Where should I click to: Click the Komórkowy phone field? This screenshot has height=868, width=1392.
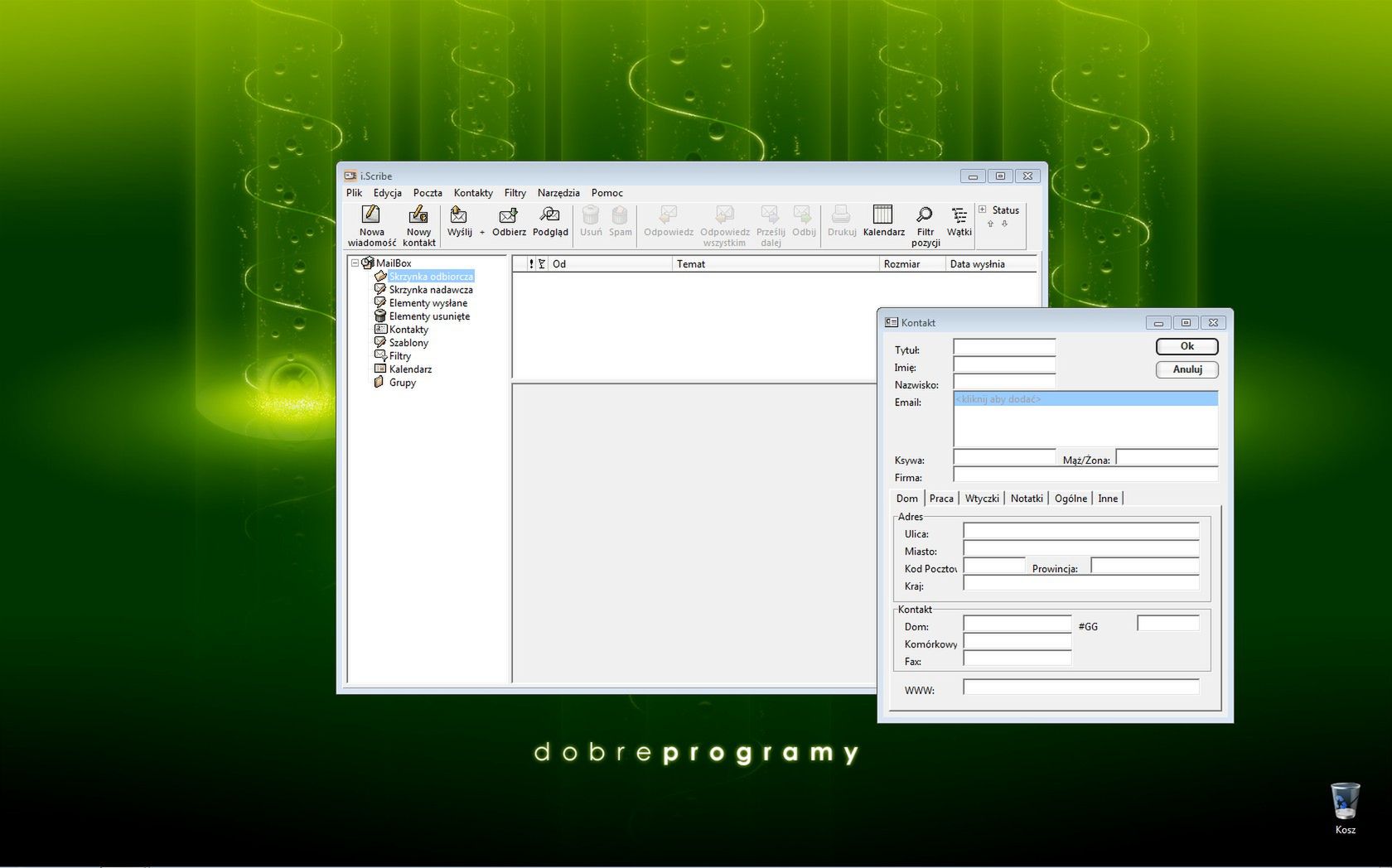[1017, 641]
